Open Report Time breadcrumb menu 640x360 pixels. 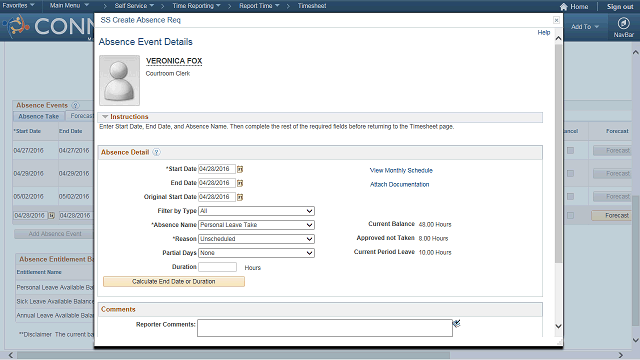pyautogui.click(x=259, y=6)
